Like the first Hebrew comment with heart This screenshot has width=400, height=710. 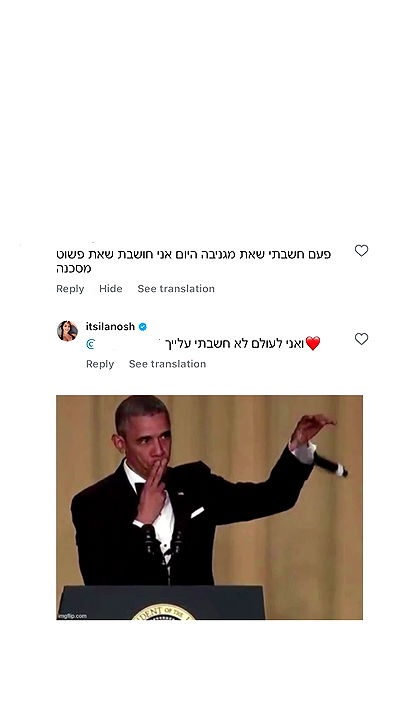(x=361, y=250)
